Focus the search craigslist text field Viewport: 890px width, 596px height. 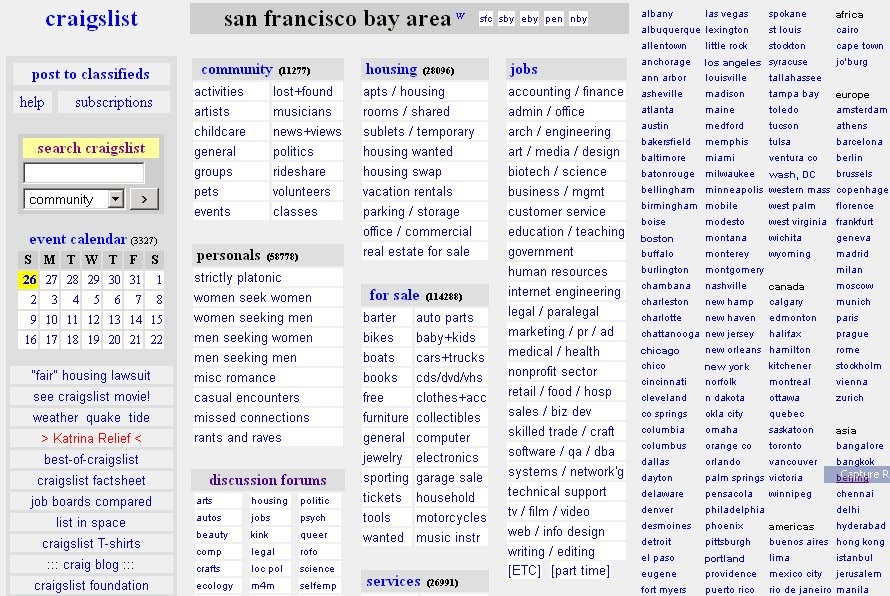pyautogui.click(x=83, y=173)
